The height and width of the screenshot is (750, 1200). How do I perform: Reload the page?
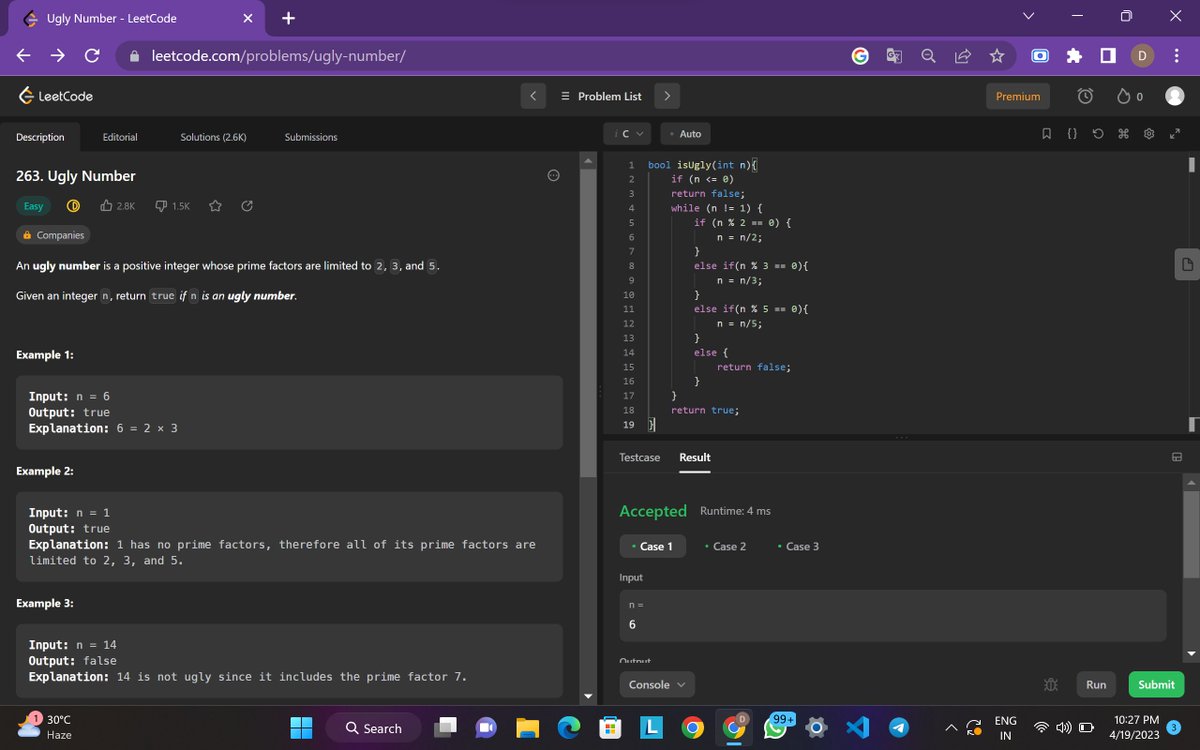[x=90, y=57]
